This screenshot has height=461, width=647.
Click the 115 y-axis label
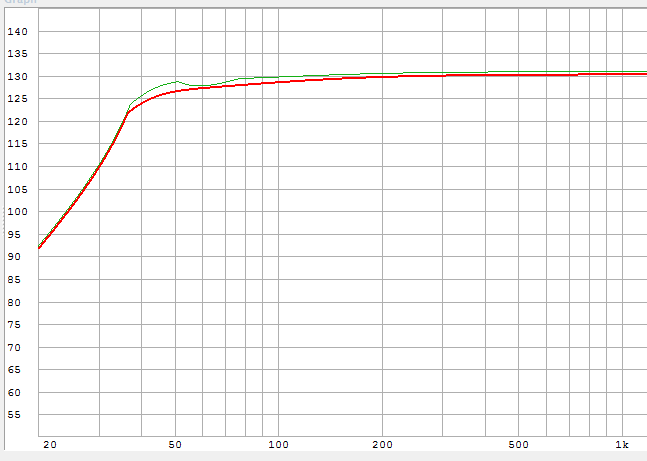pyautogui.click(x=17, y=144)
